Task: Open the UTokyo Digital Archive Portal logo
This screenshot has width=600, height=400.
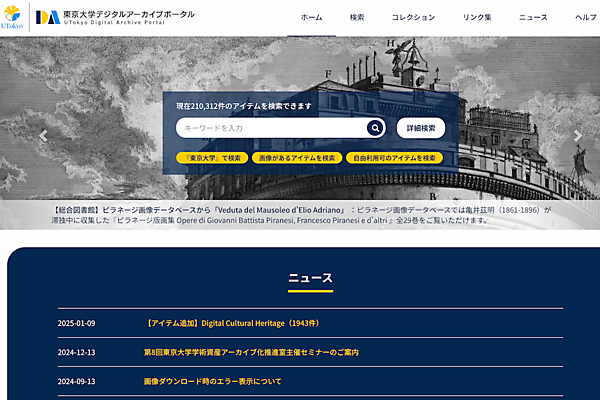Action: tap(115, 17)
